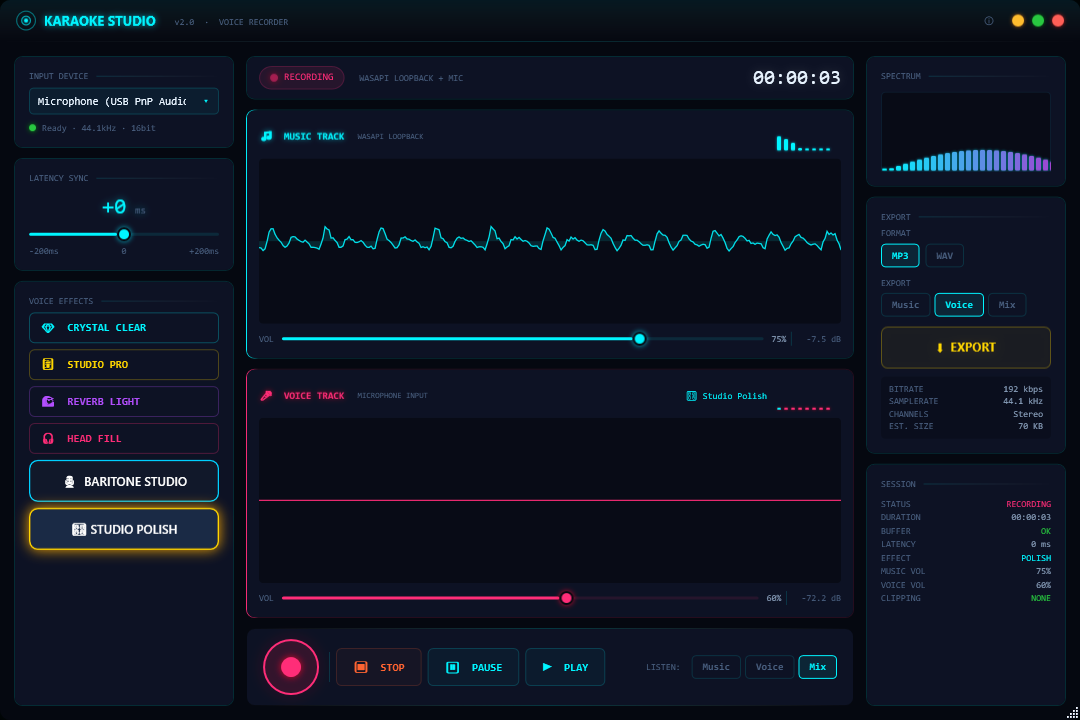Image resolution: width=1080 pixels, height=720 pixels.
Task: Click the diamond icon on Crystal Clear
Action: [x=48, y=328]
